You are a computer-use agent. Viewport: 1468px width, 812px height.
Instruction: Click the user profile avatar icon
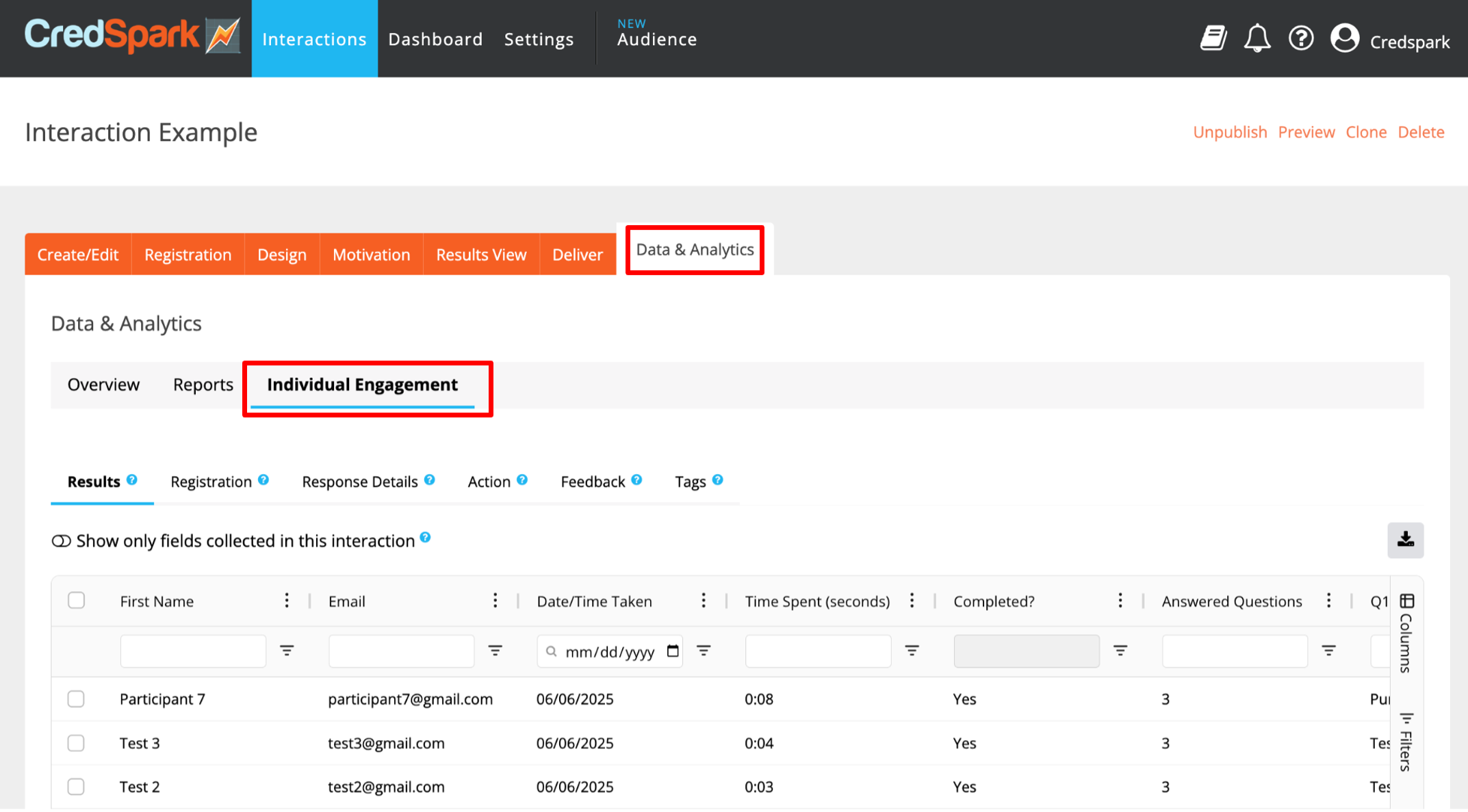[x=1344, y=38]
